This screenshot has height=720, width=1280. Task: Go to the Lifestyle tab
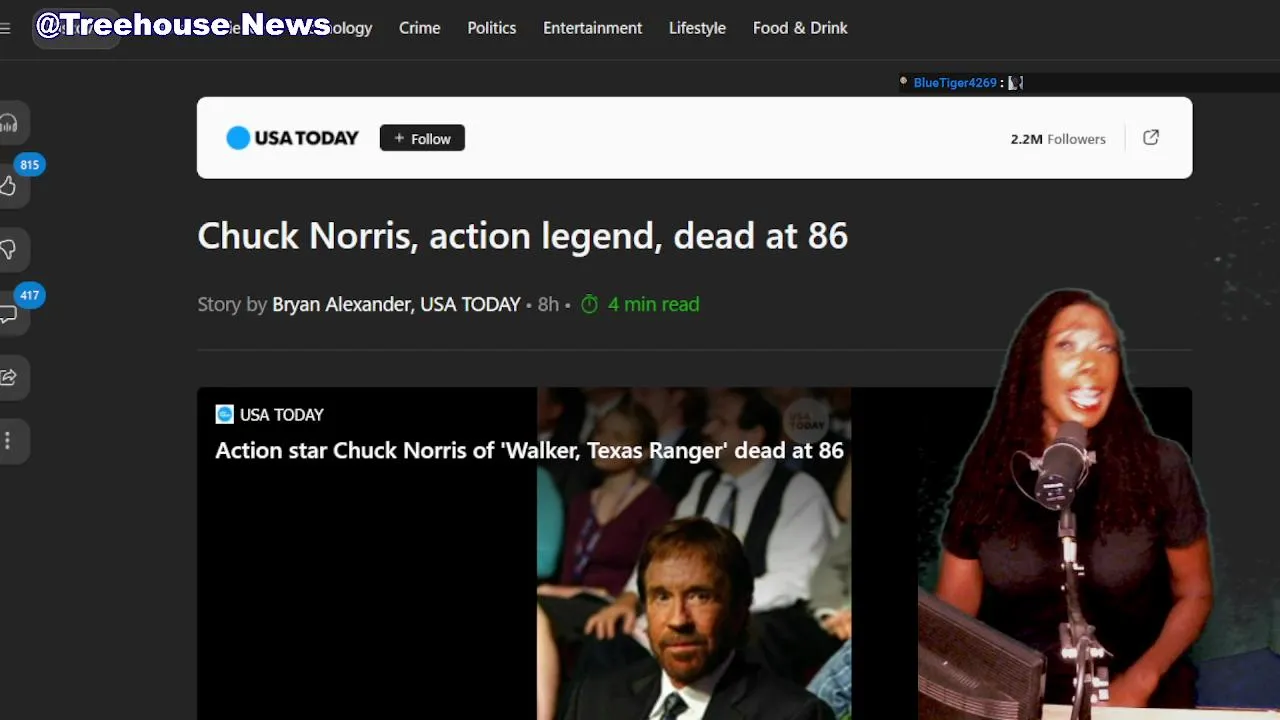point(697,28)
